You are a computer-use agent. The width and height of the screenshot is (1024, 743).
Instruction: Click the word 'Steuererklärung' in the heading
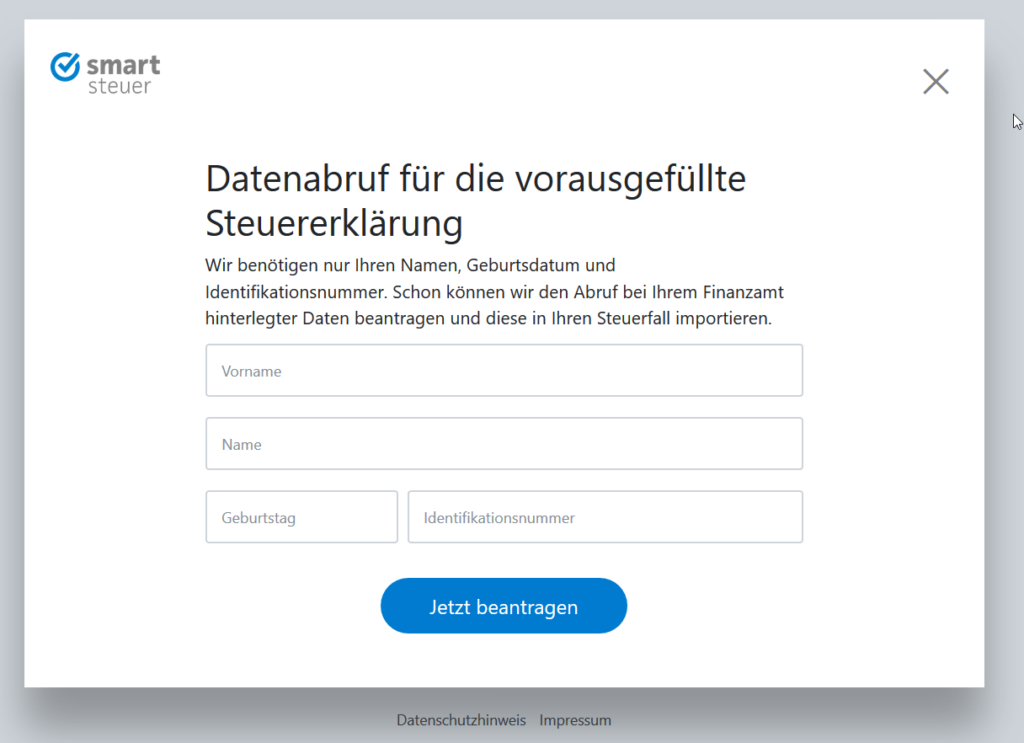(334, 223)
